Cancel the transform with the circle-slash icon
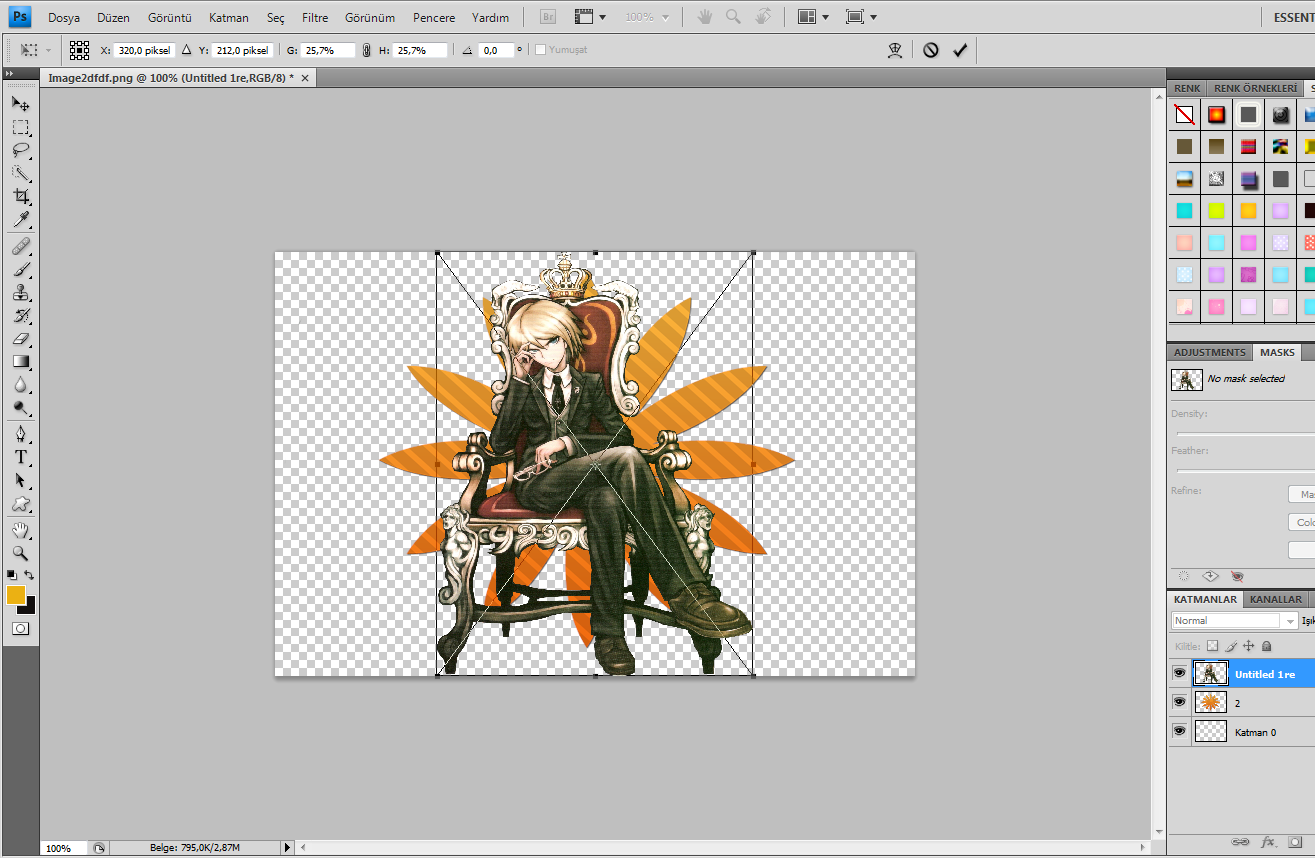Screen dimensions: 1315x858 click(x=931, y=50)
